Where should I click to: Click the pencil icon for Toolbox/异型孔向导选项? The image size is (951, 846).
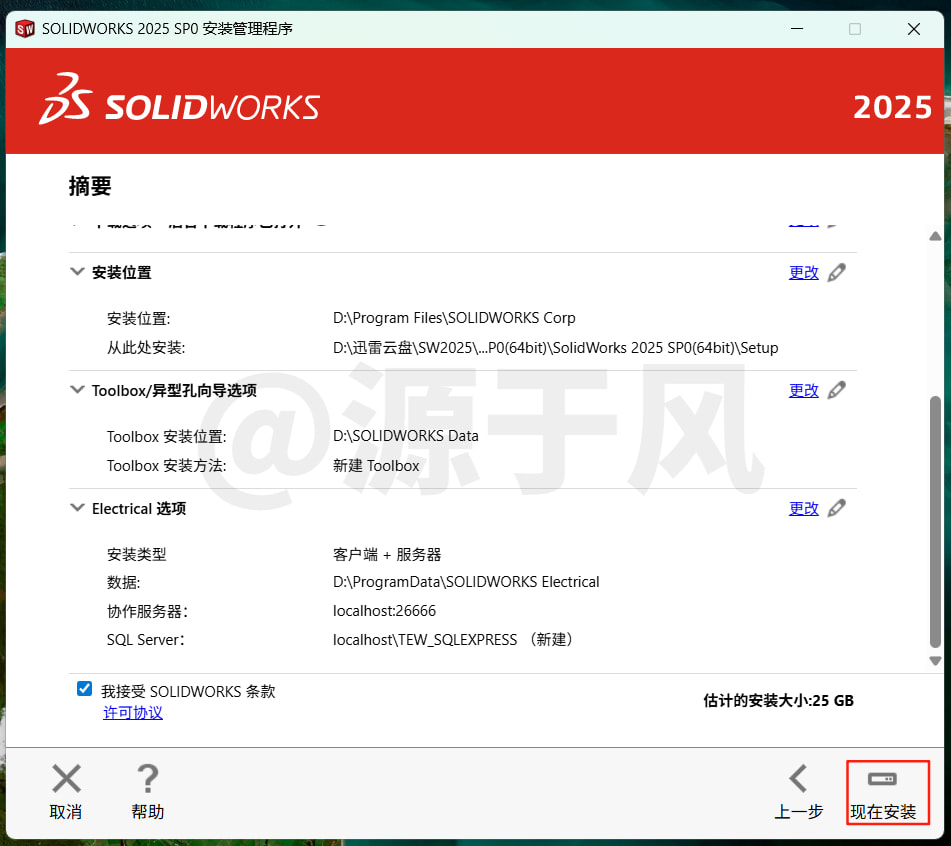836,390
